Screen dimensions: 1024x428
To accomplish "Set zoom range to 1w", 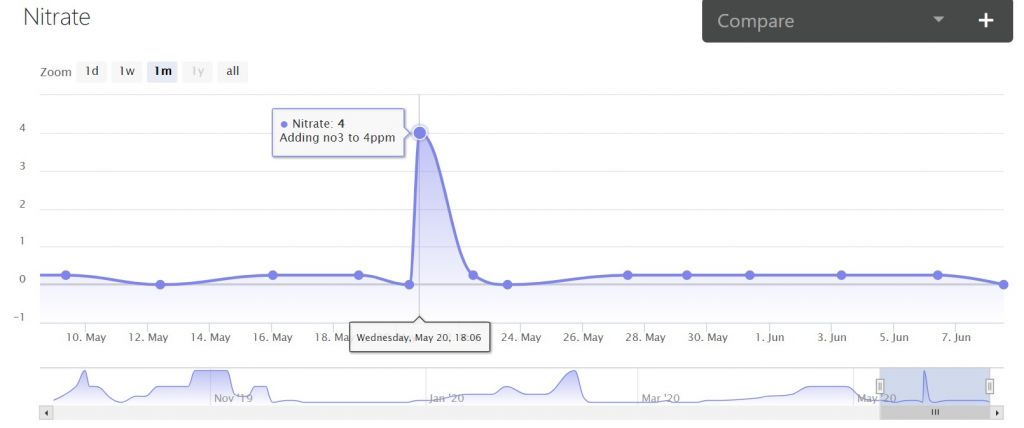I will coord(127,71).
